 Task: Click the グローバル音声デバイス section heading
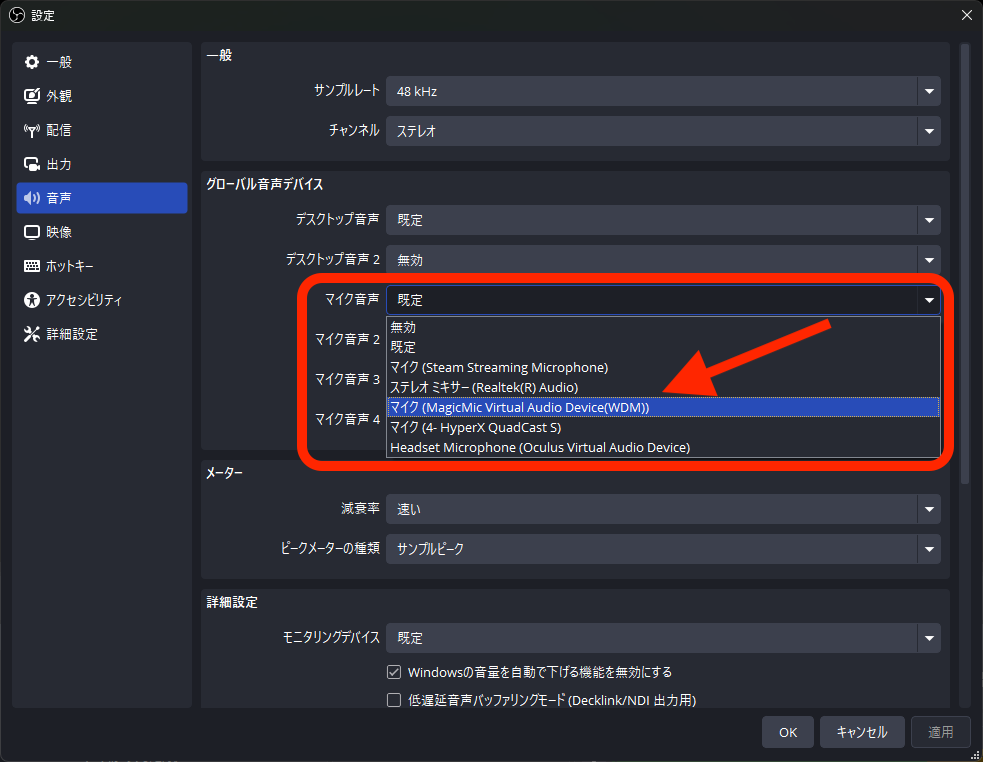coord(265,184)
